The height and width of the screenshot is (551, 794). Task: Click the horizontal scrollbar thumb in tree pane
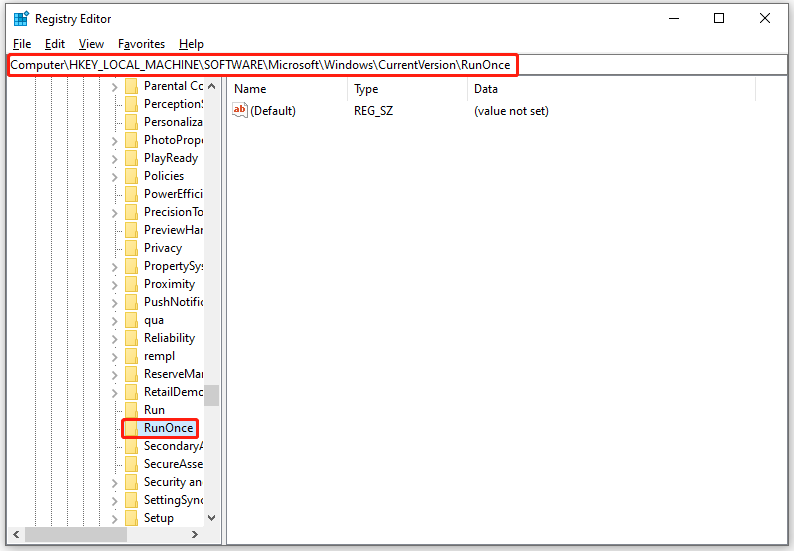pyautogui.click(x=76, y=534)
